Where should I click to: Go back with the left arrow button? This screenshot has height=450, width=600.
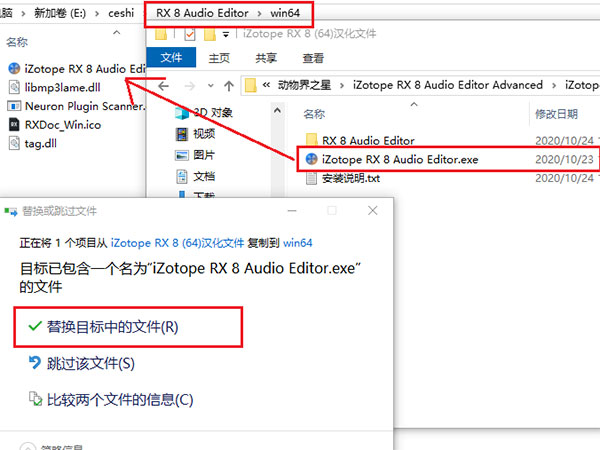[x=164, y=86]
